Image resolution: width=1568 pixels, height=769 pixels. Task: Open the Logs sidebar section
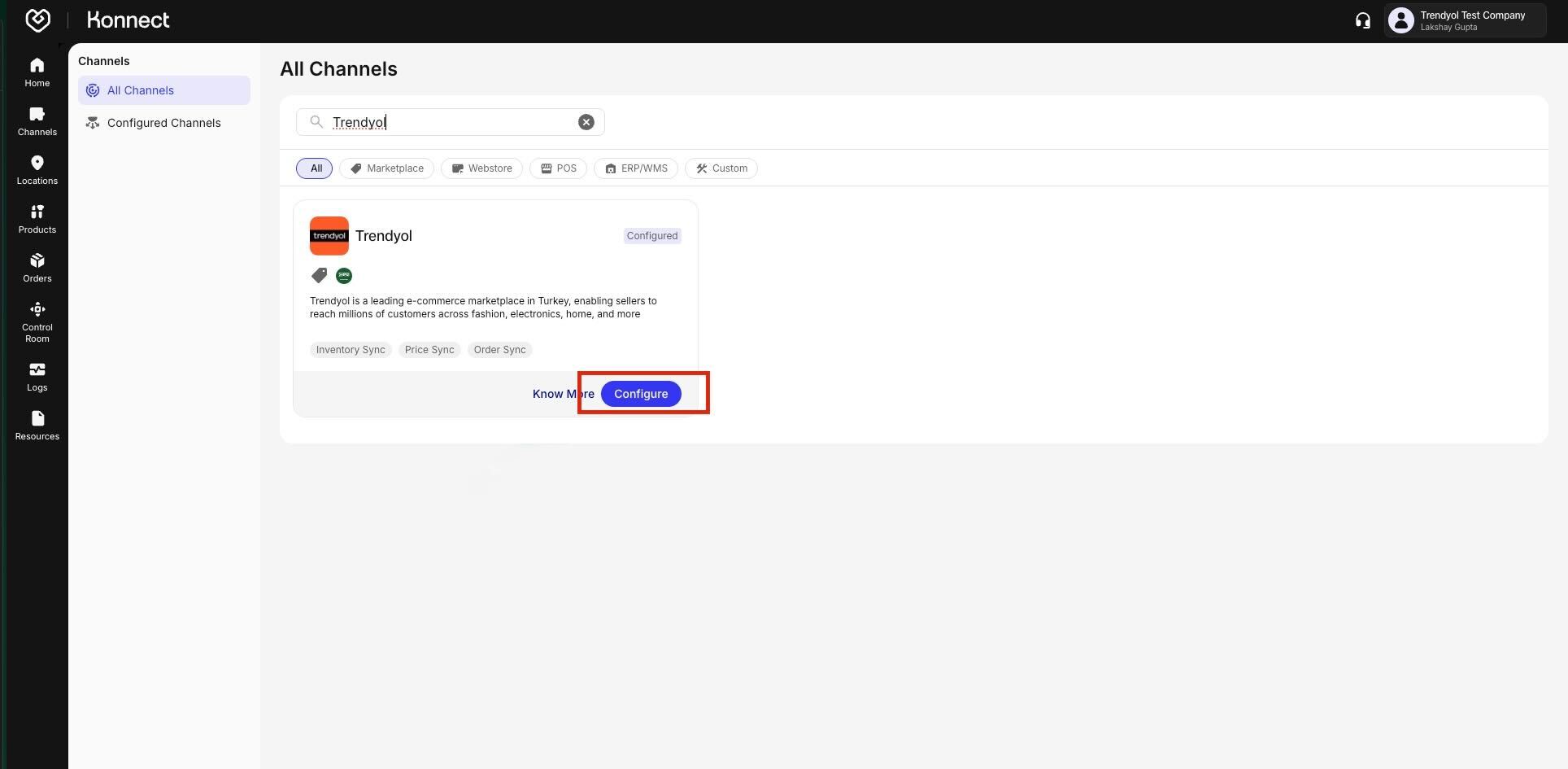click(x=37, y=377)
